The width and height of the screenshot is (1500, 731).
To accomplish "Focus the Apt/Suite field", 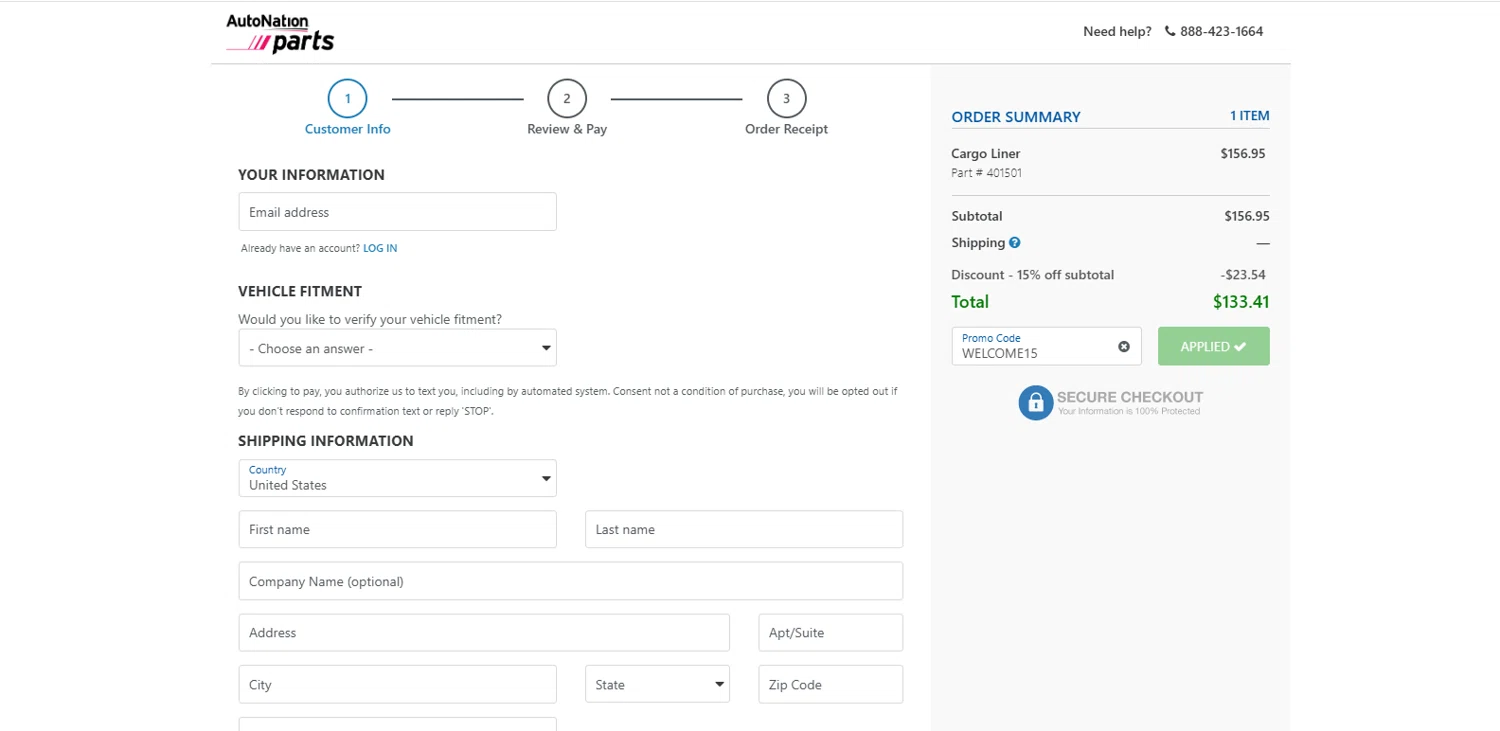I will (x=830, y=632).
